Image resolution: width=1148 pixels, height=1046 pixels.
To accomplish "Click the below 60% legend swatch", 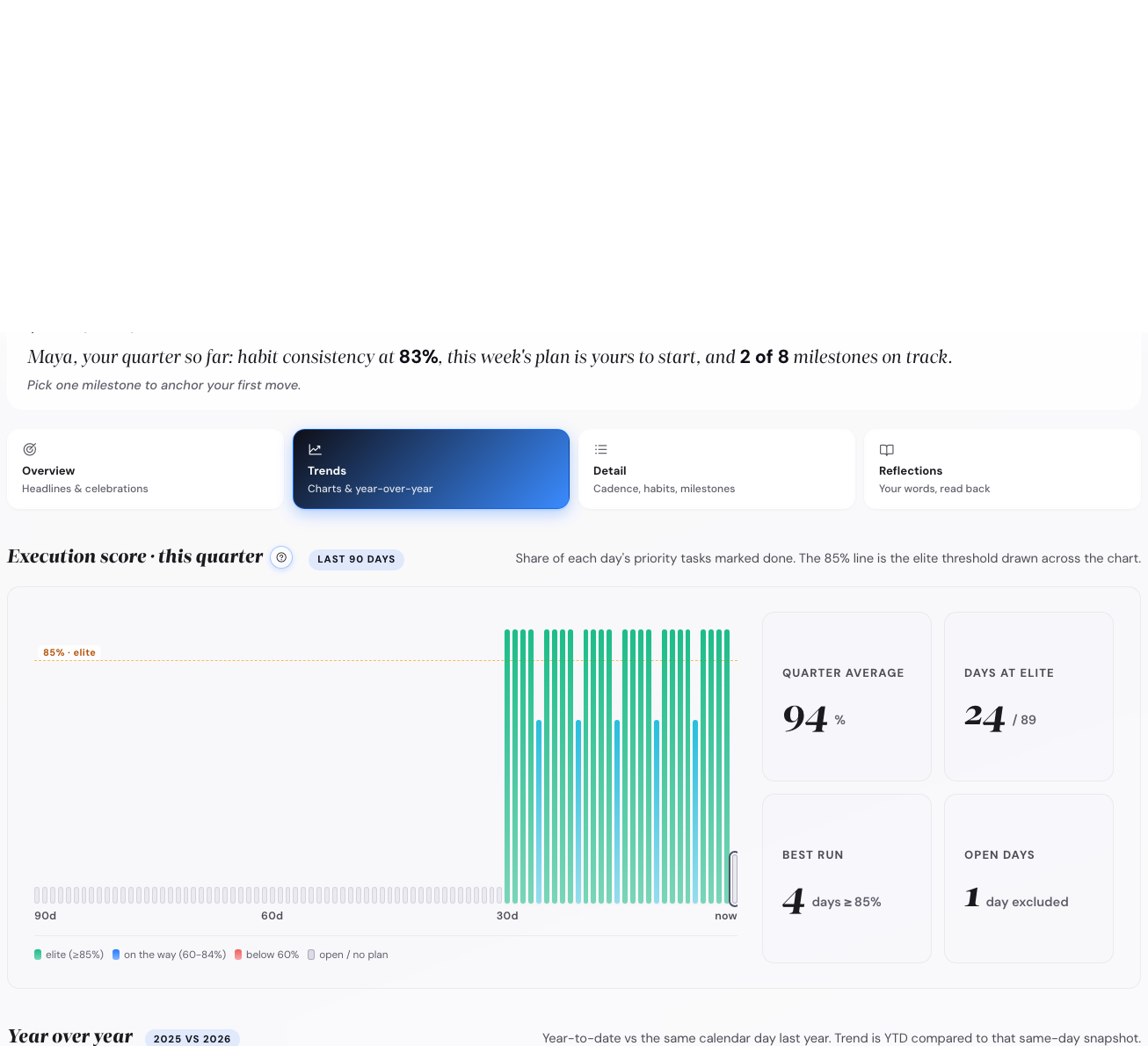I will [238, 955].
